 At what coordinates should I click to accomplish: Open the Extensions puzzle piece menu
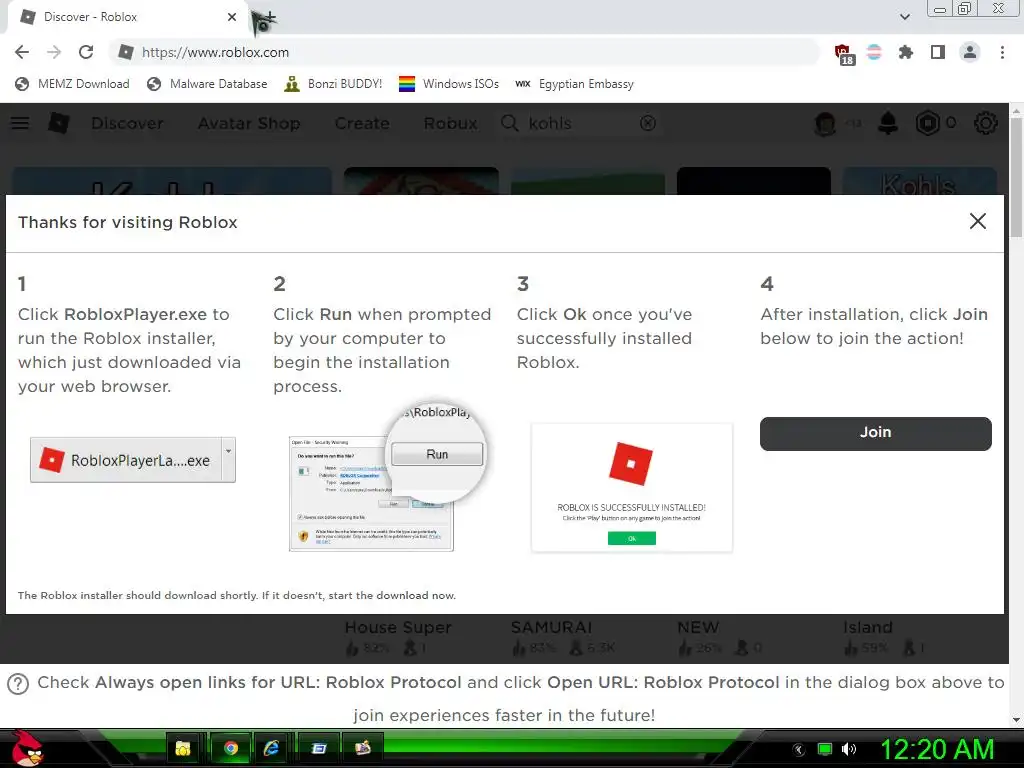pos(905,52)
